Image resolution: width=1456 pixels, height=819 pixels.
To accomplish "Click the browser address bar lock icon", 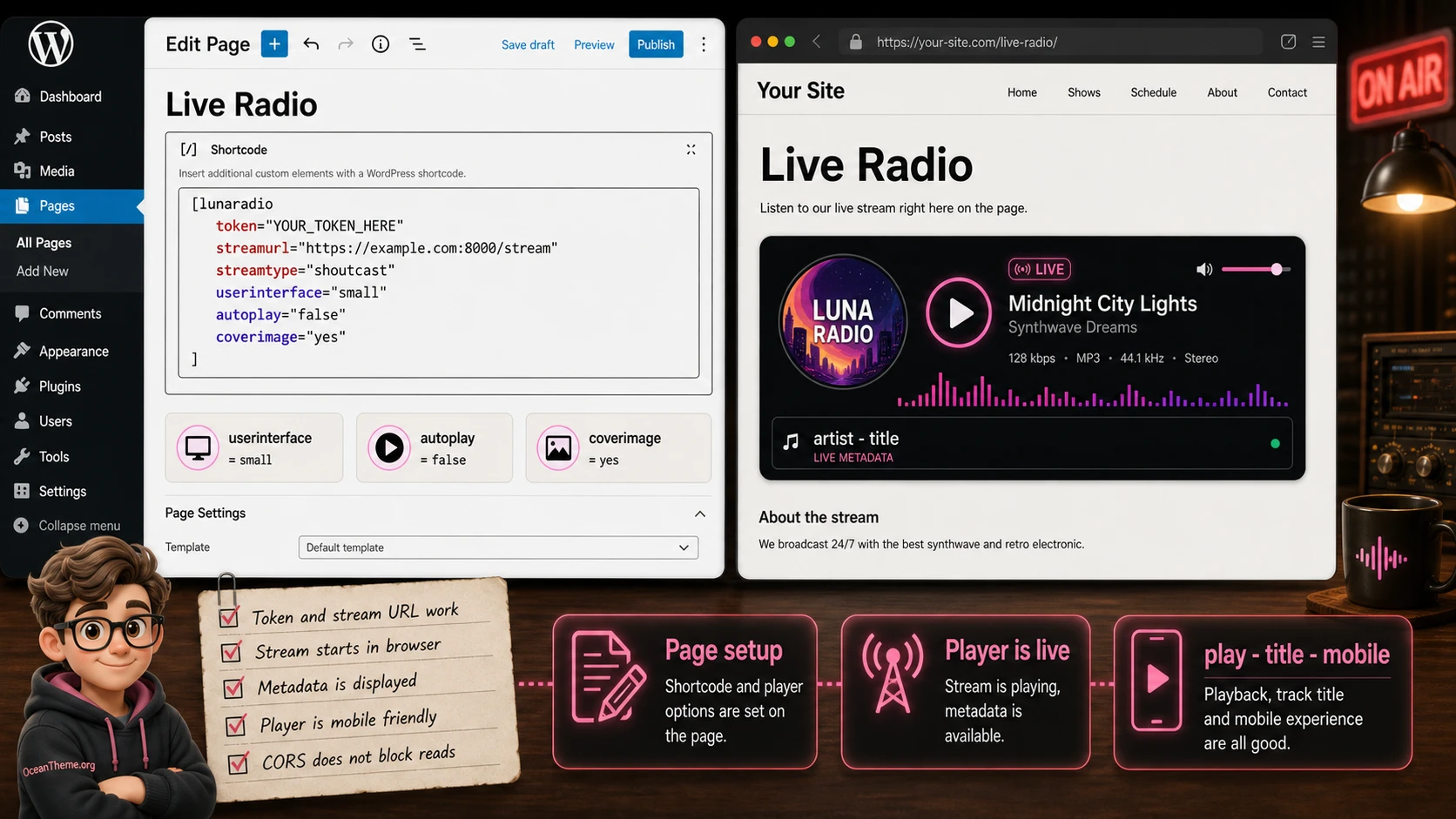I will 856,42.
